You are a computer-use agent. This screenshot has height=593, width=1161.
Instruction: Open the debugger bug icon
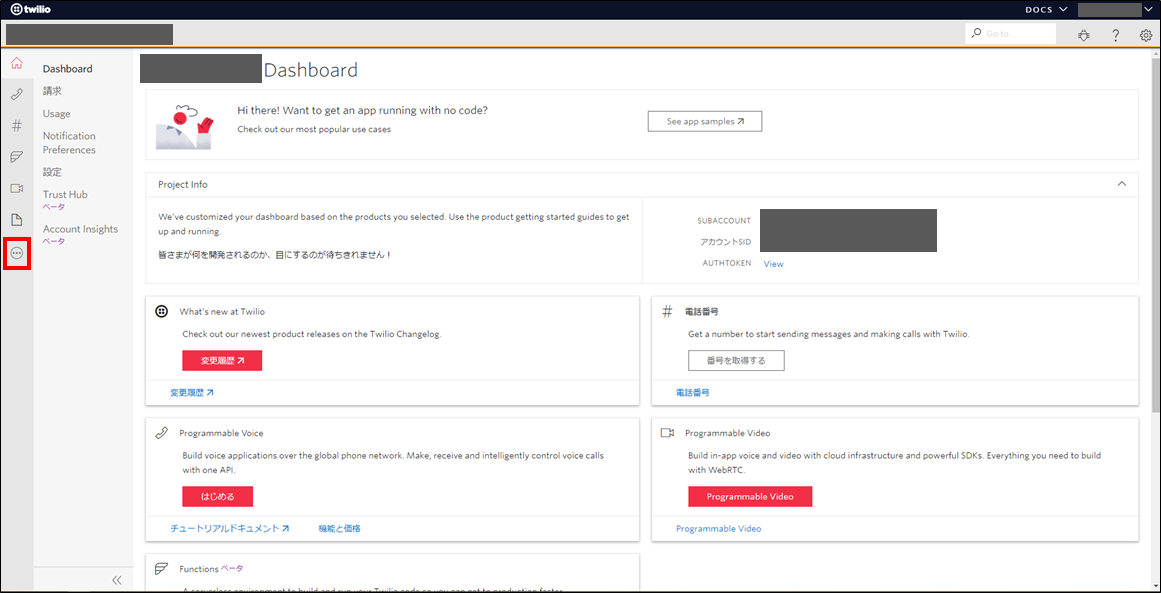click(1084, 35)
